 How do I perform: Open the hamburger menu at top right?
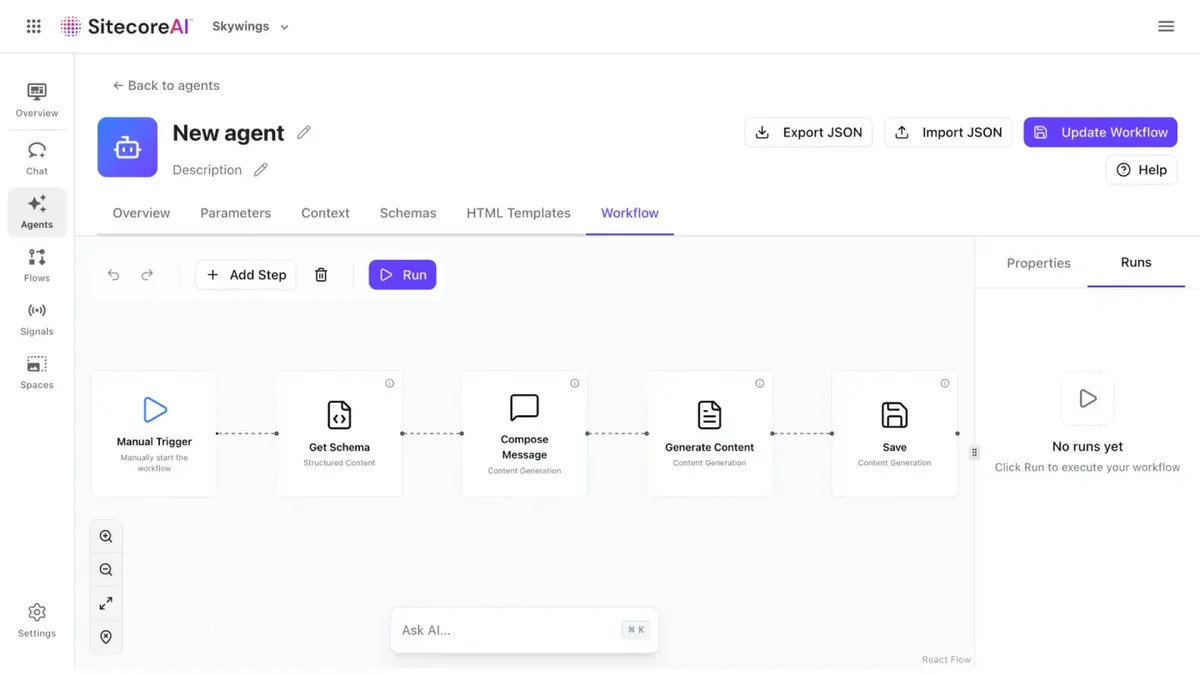1166,27
